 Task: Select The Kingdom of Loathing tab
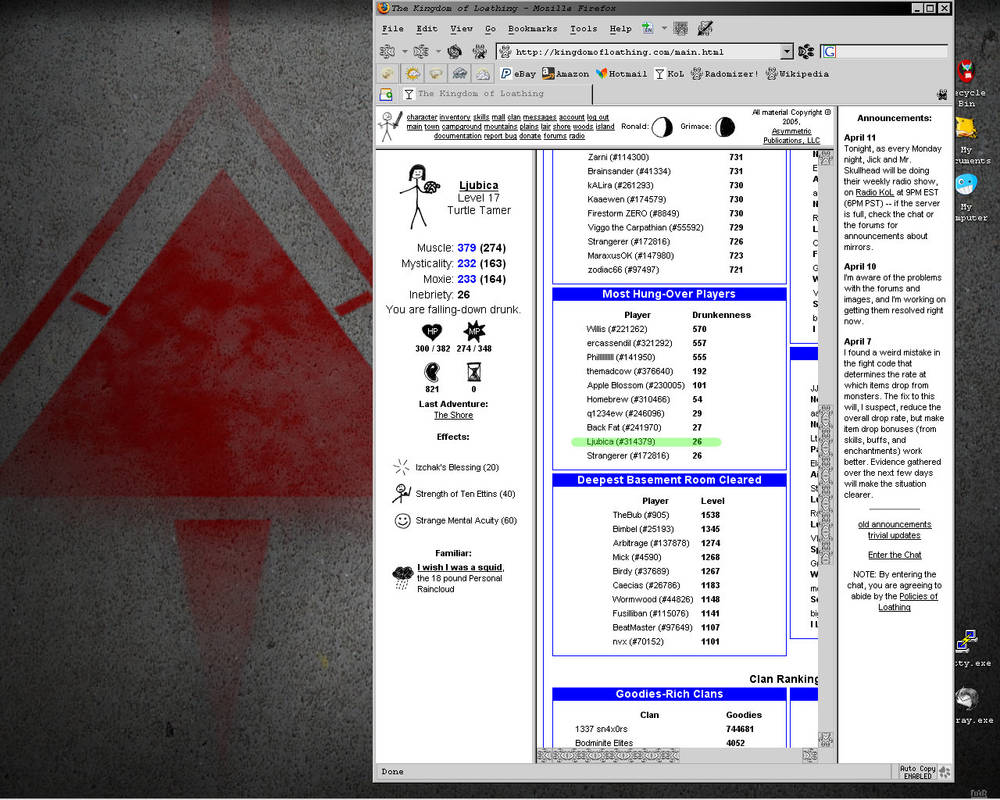pyautogui.click(x=496, y=94)
